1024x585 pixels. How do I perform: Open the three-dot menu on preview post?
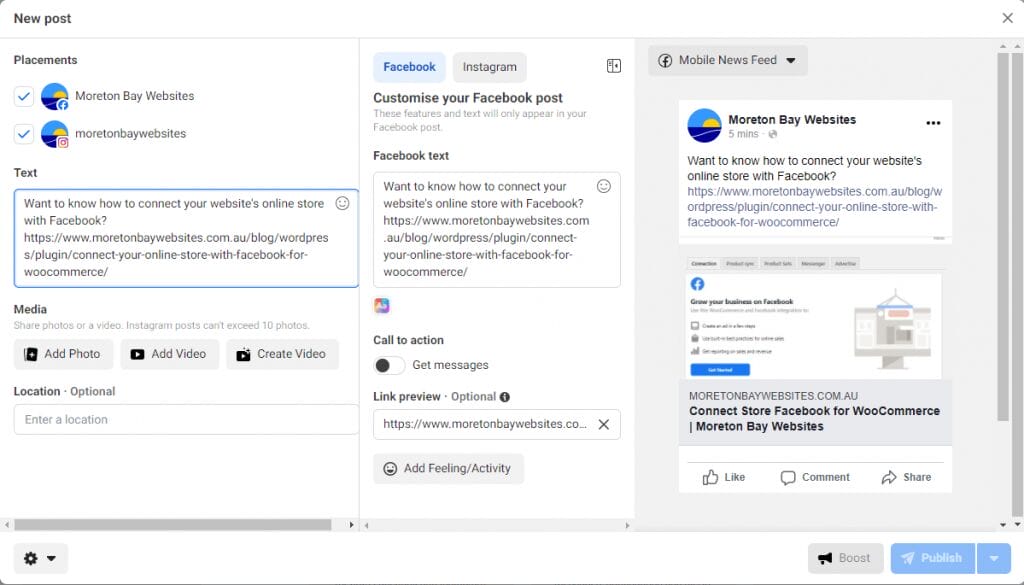(933, 123)
